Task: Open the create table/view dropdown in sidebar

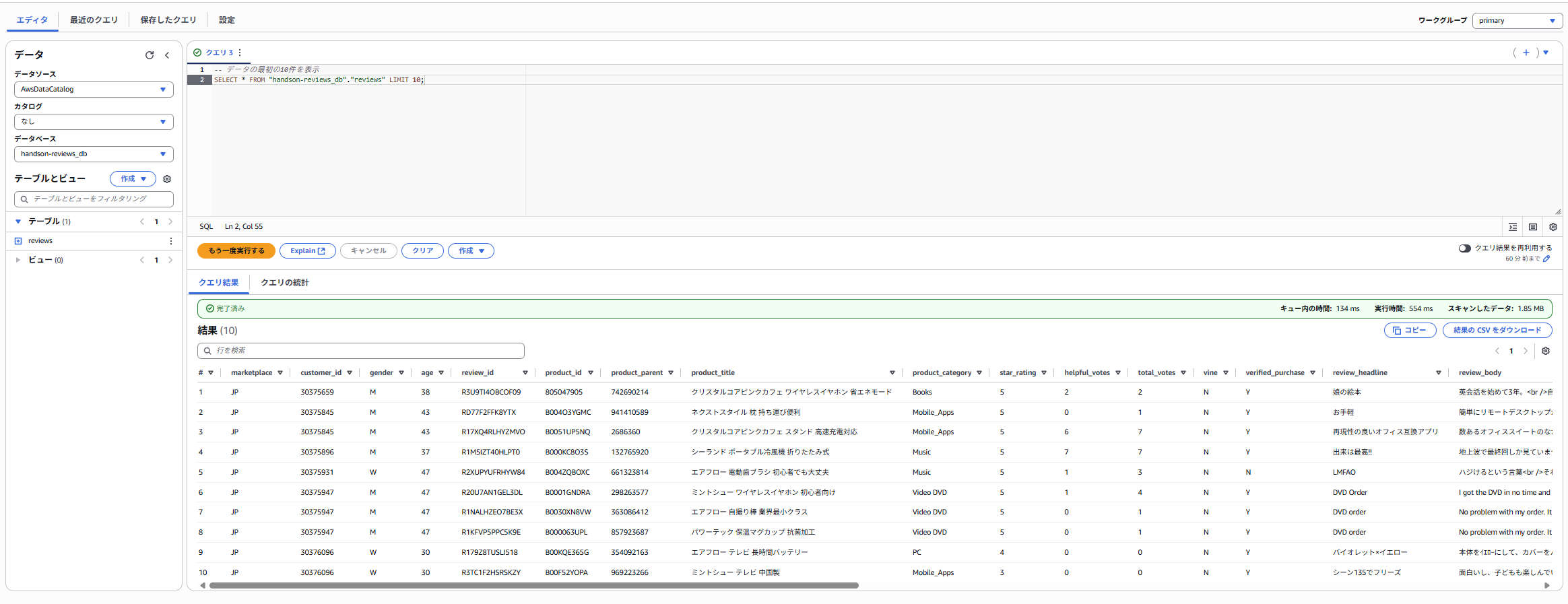Action: pyautogui.click(x=133, y=179)
